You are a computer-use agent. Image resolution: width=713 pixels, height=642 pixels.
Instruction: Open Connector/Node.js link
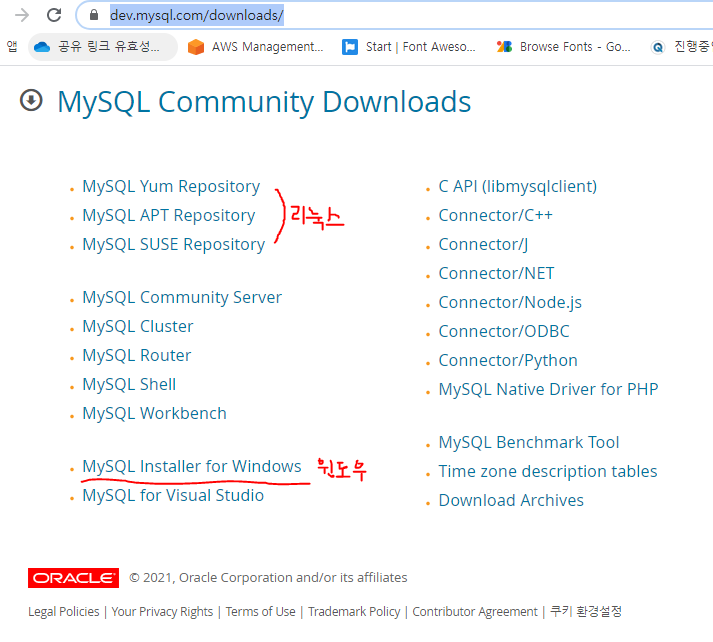point(510,303)
